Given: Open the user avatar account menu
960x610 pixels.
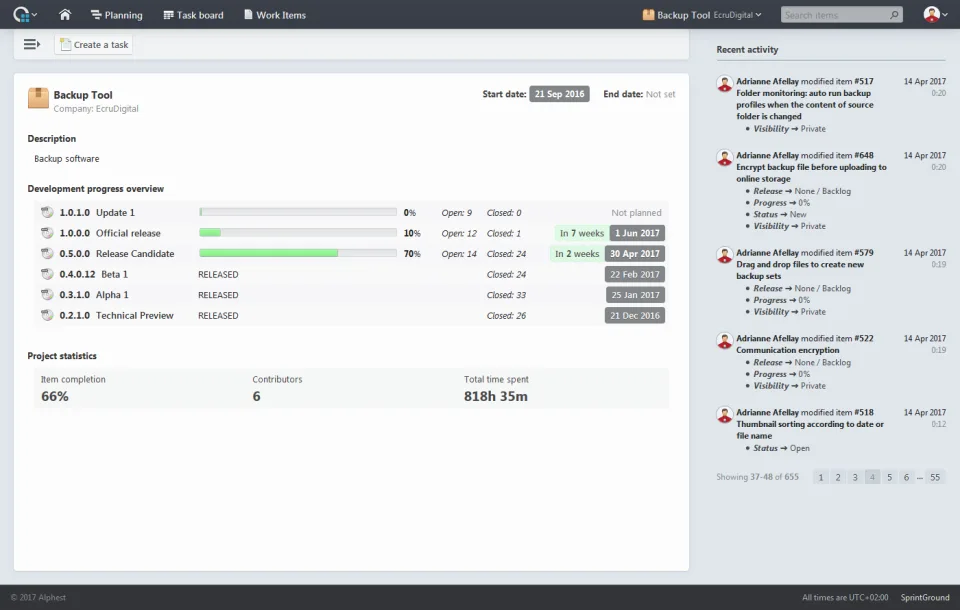Looking at the screenshot, I should 935,15.
